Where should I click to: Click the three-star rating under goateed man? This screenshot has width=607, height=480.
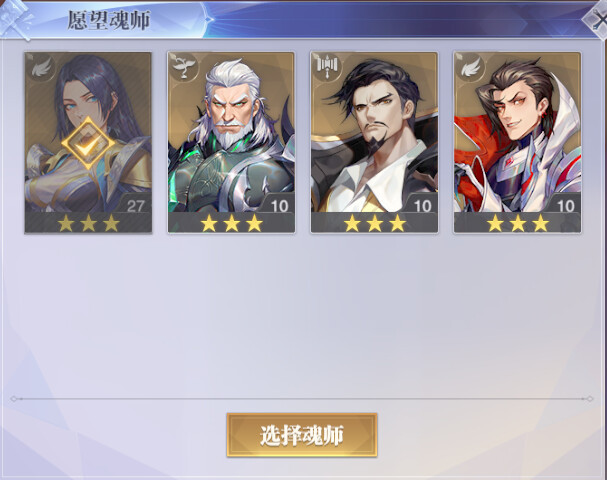pos(375,223)
